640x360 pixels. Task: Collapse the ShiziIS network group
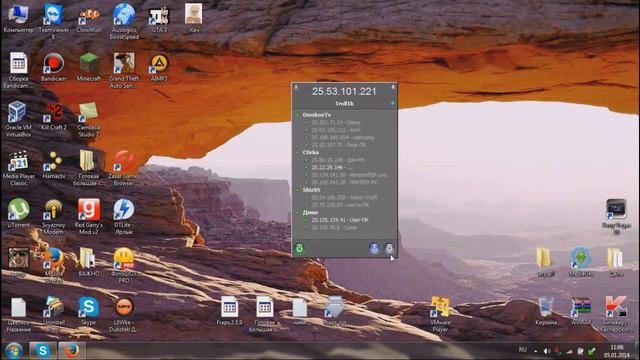coord(298,190)
